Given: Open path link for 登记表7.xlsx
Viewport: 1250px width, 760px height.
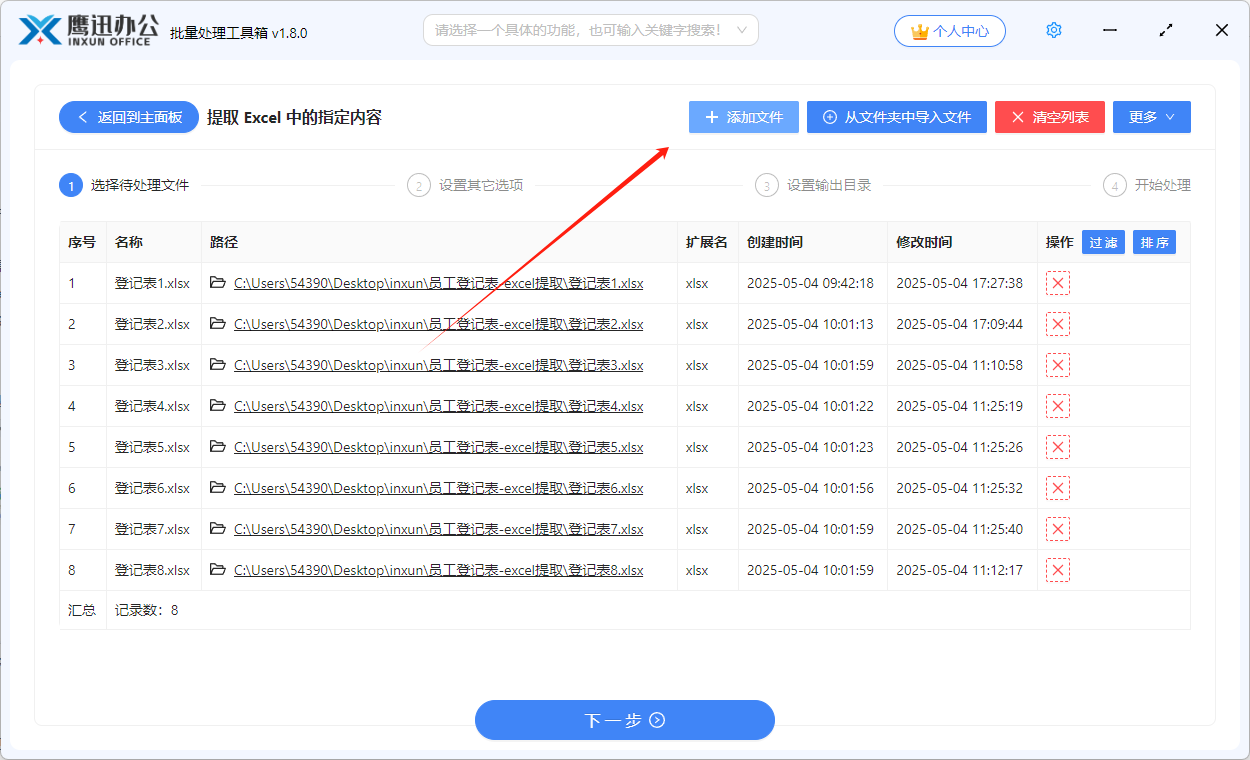Looking at the screenshot, I should tap(438, 529).
